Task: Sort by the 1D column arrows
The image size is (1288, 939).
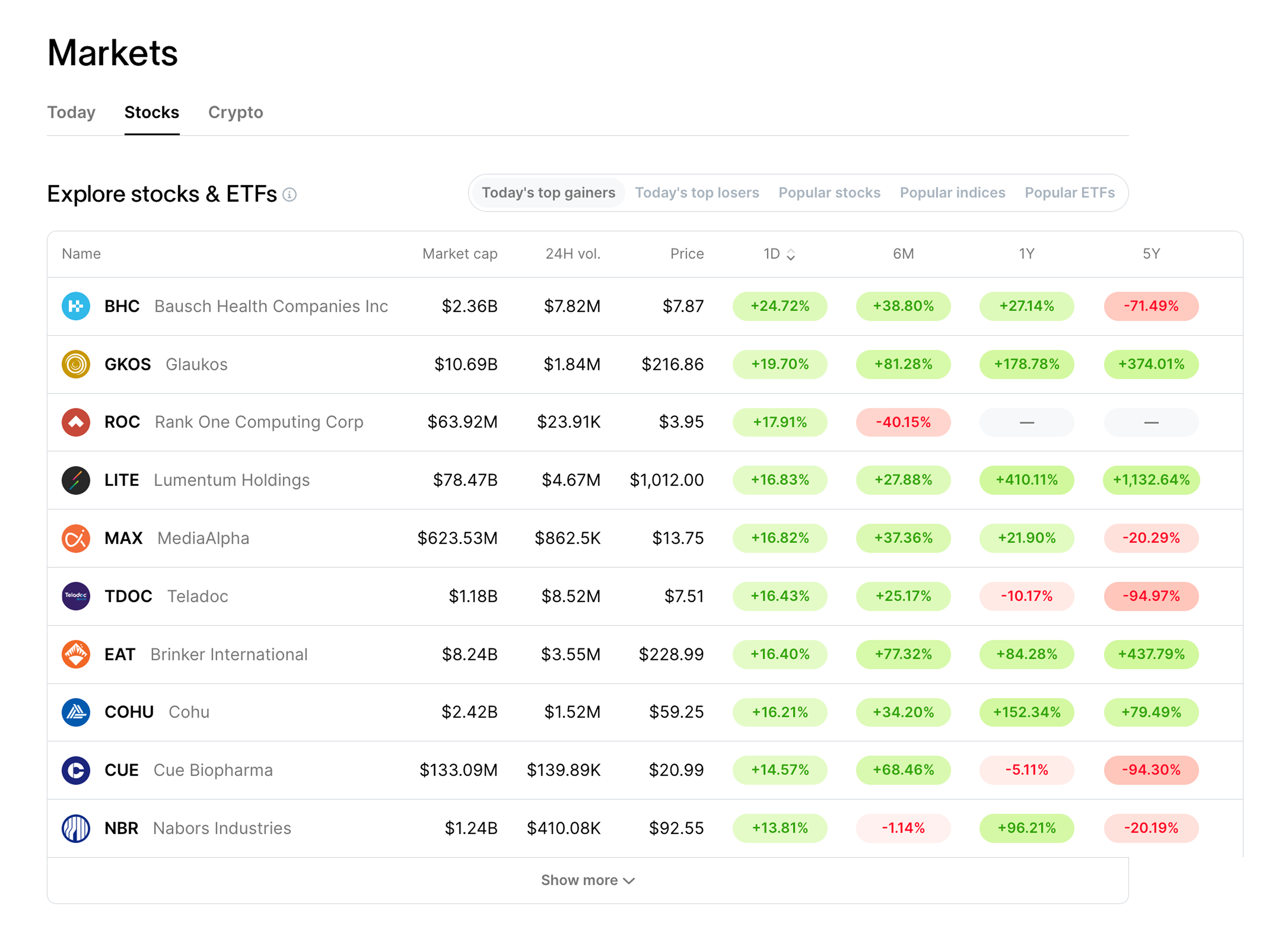Action: point(790,255)
